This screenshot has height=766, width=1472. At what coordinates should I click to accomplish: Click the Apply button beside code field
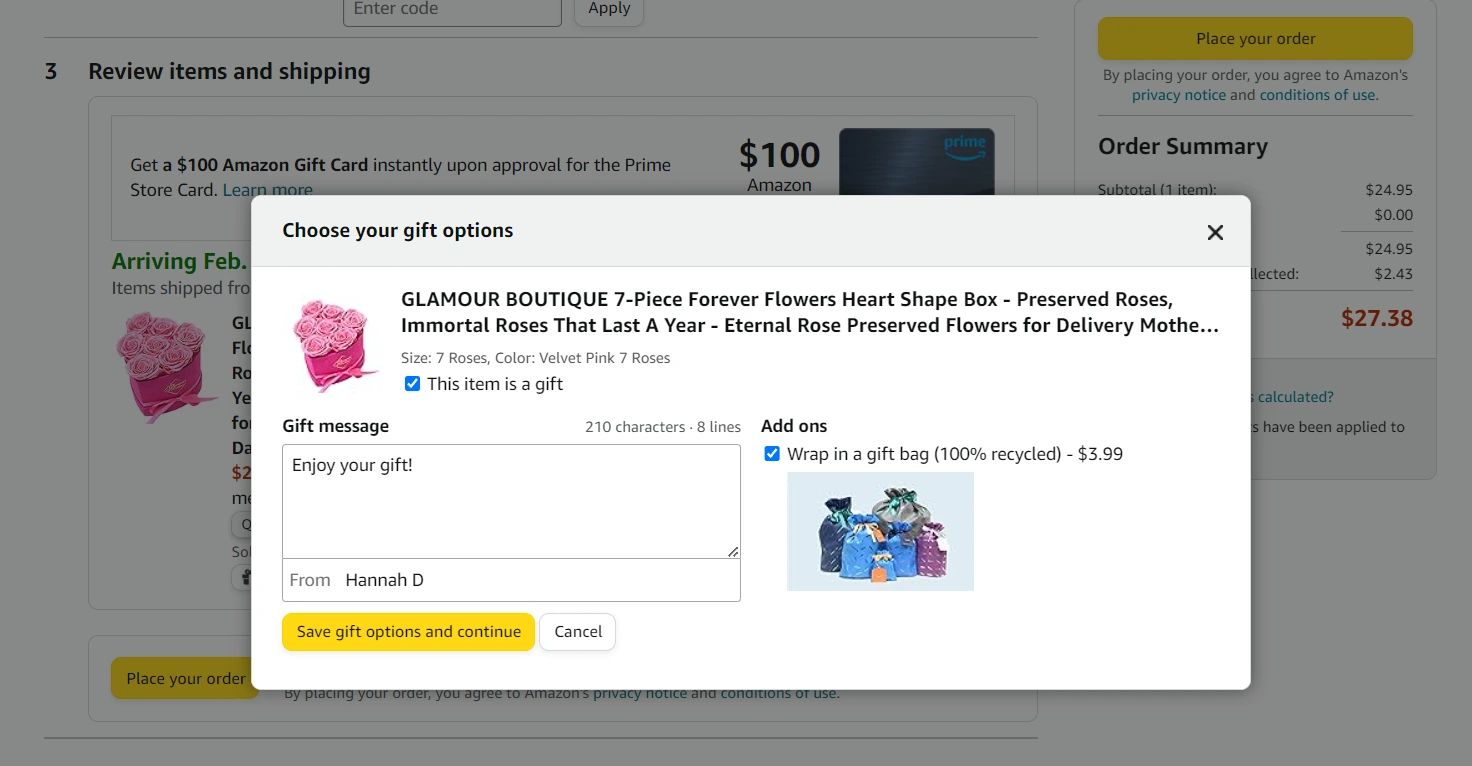(609, 9)
